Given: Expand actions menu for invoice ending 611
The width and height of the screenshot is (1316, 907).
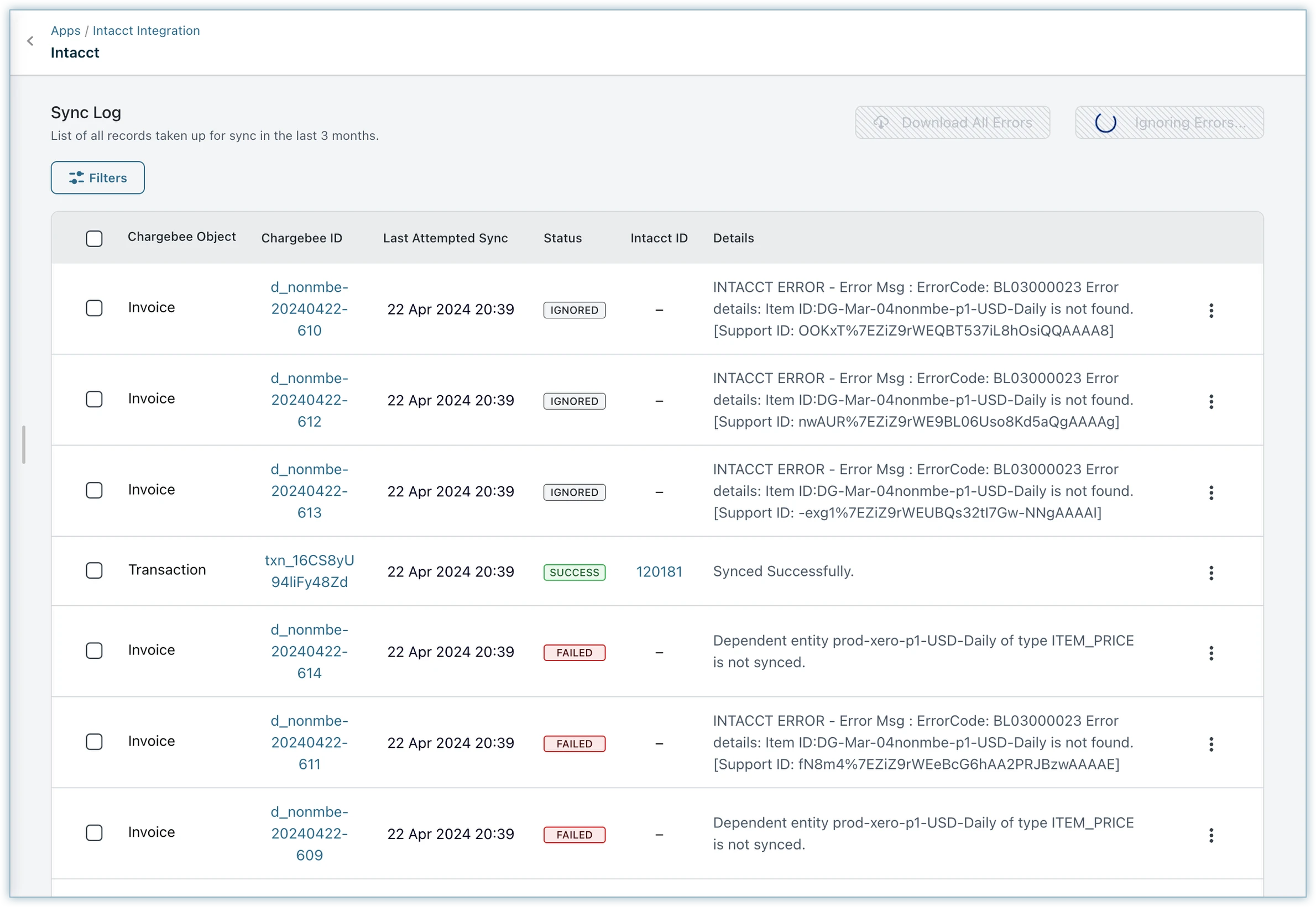Looking at the screenshot, I should (x=1211, y=744).
